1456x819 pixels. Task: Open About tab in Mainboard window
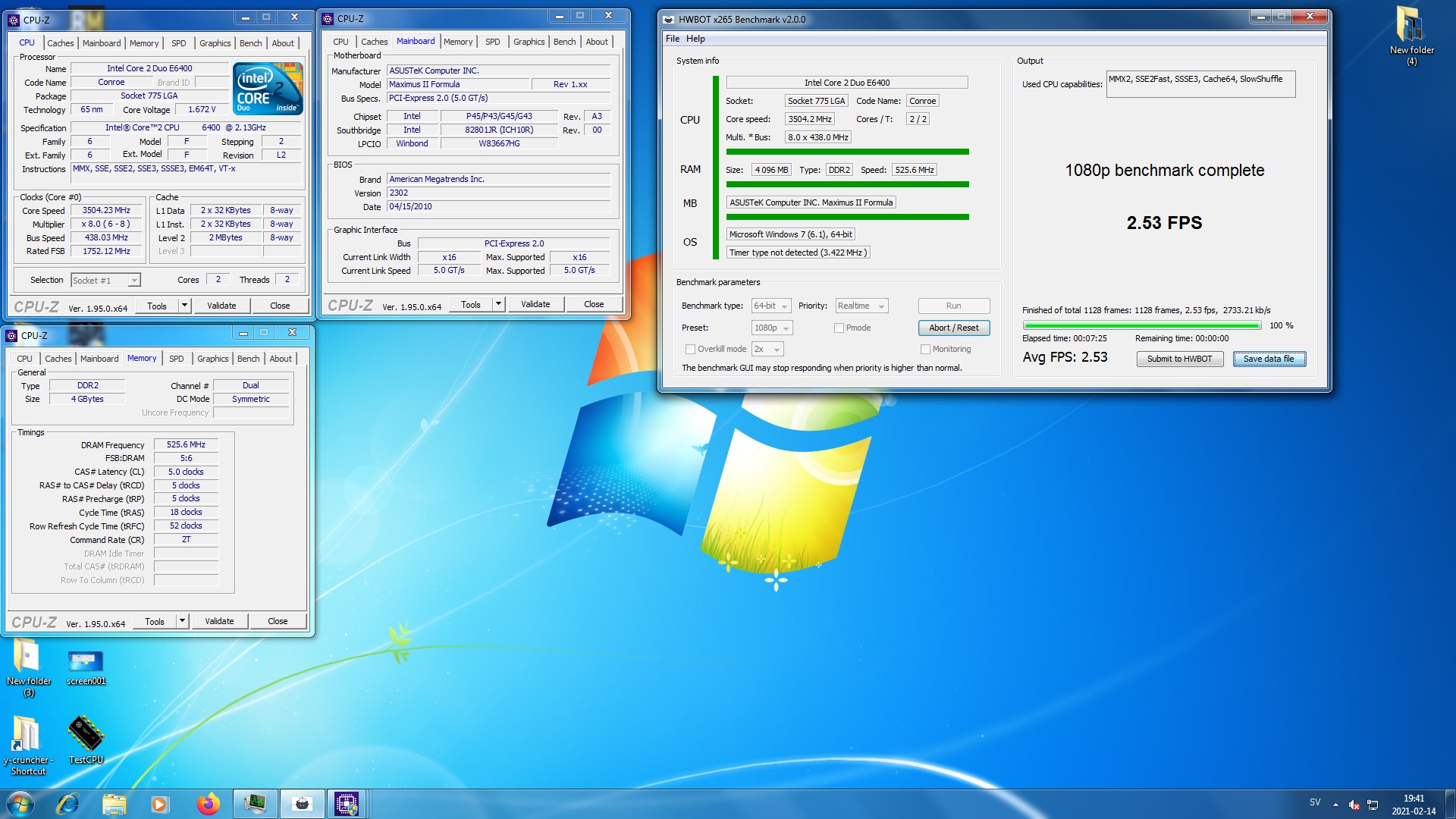click(x=597, y=42)
